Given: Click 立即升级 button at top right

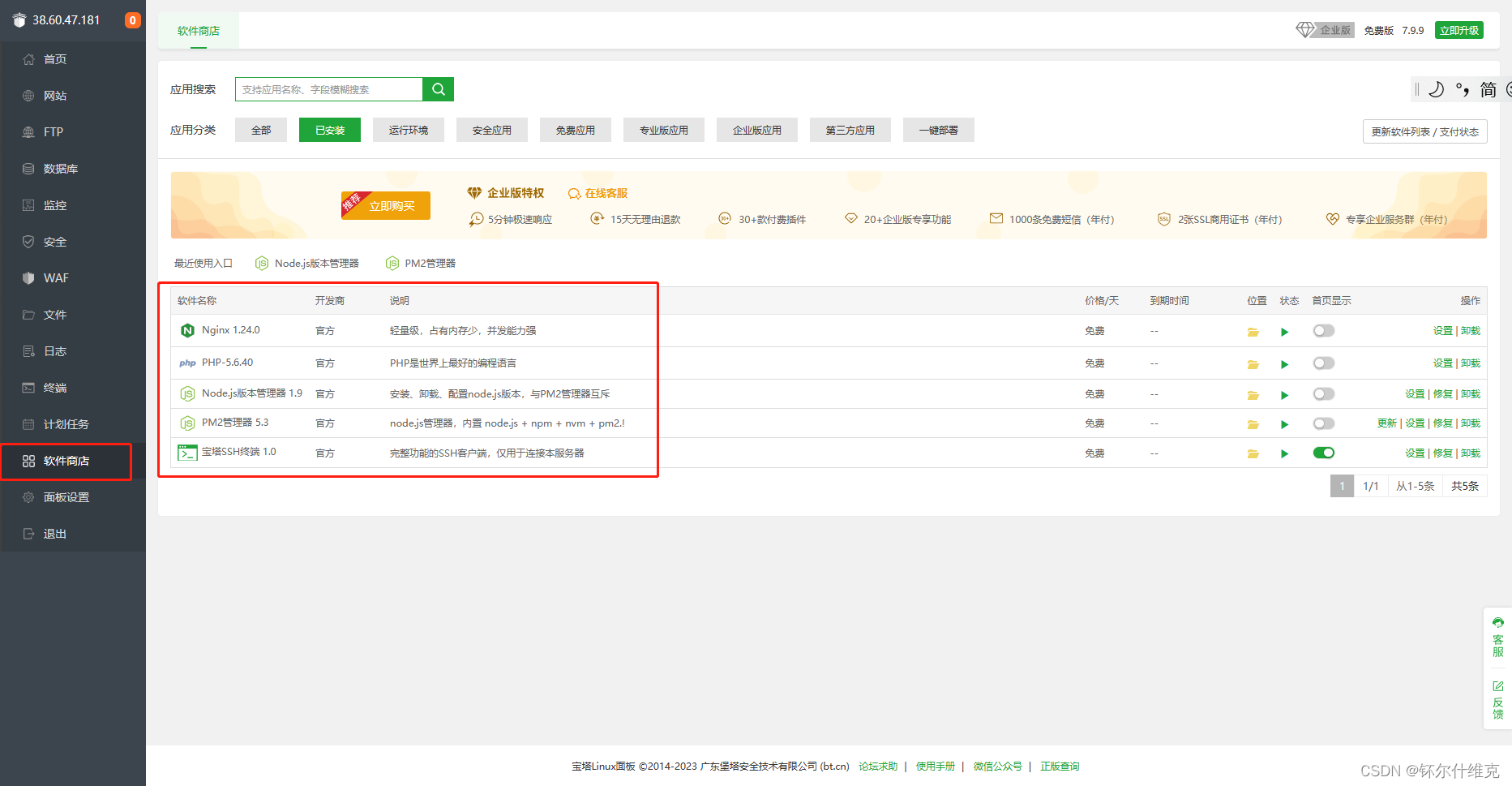Looking at the screenshot, I should (1459, 30).
